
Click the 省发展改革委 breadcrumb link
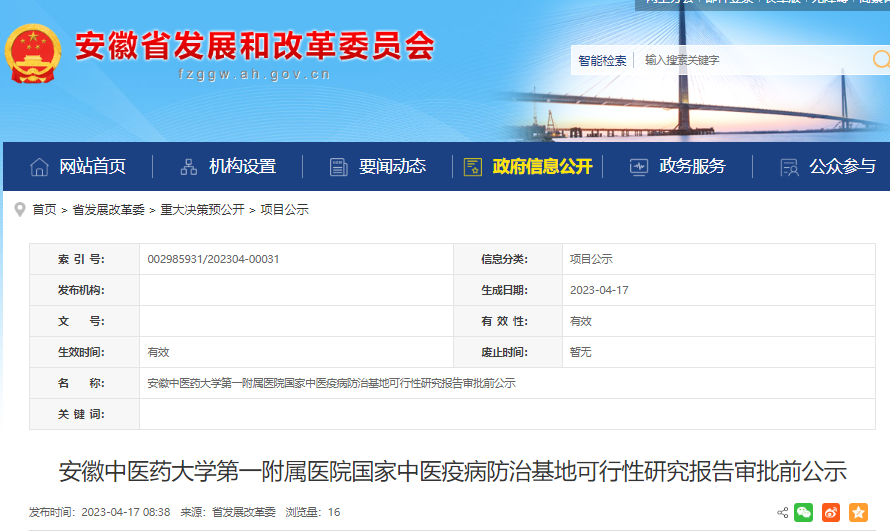tap(108, 210)
